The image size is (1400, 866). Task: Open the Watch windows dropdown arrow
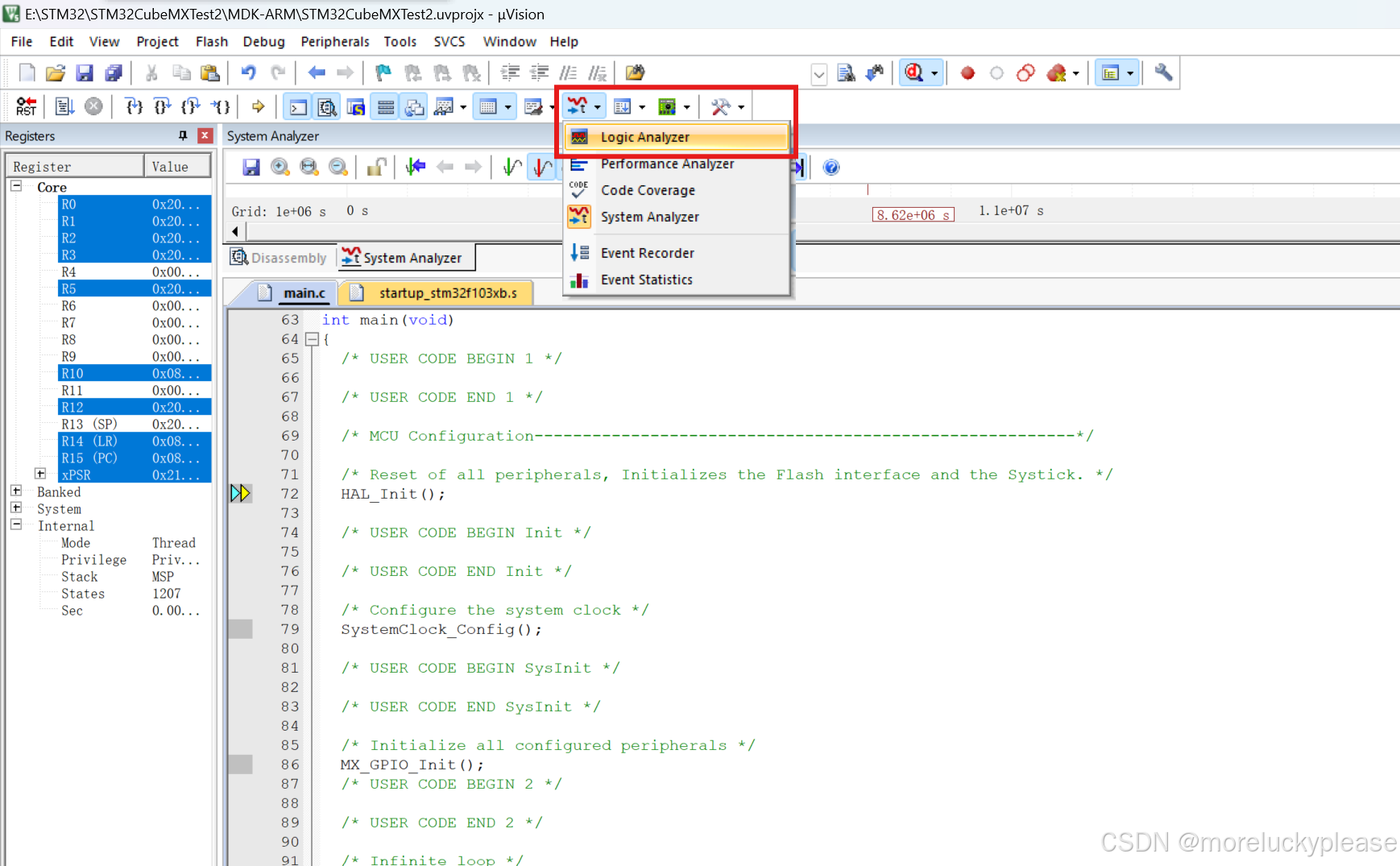463,106
